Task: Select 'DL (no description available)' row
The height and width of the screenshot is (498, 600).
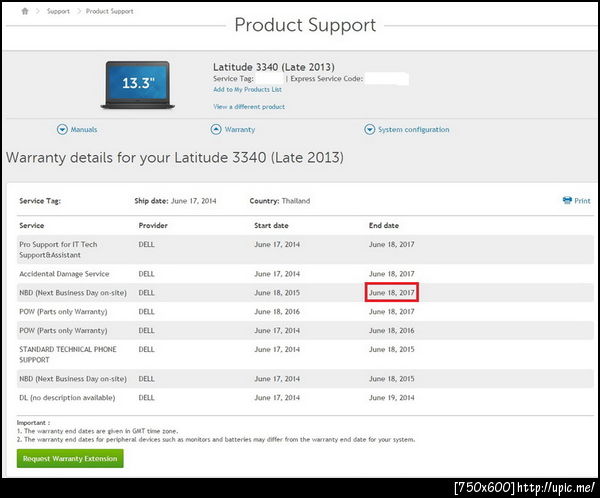Action: (305, 398)
